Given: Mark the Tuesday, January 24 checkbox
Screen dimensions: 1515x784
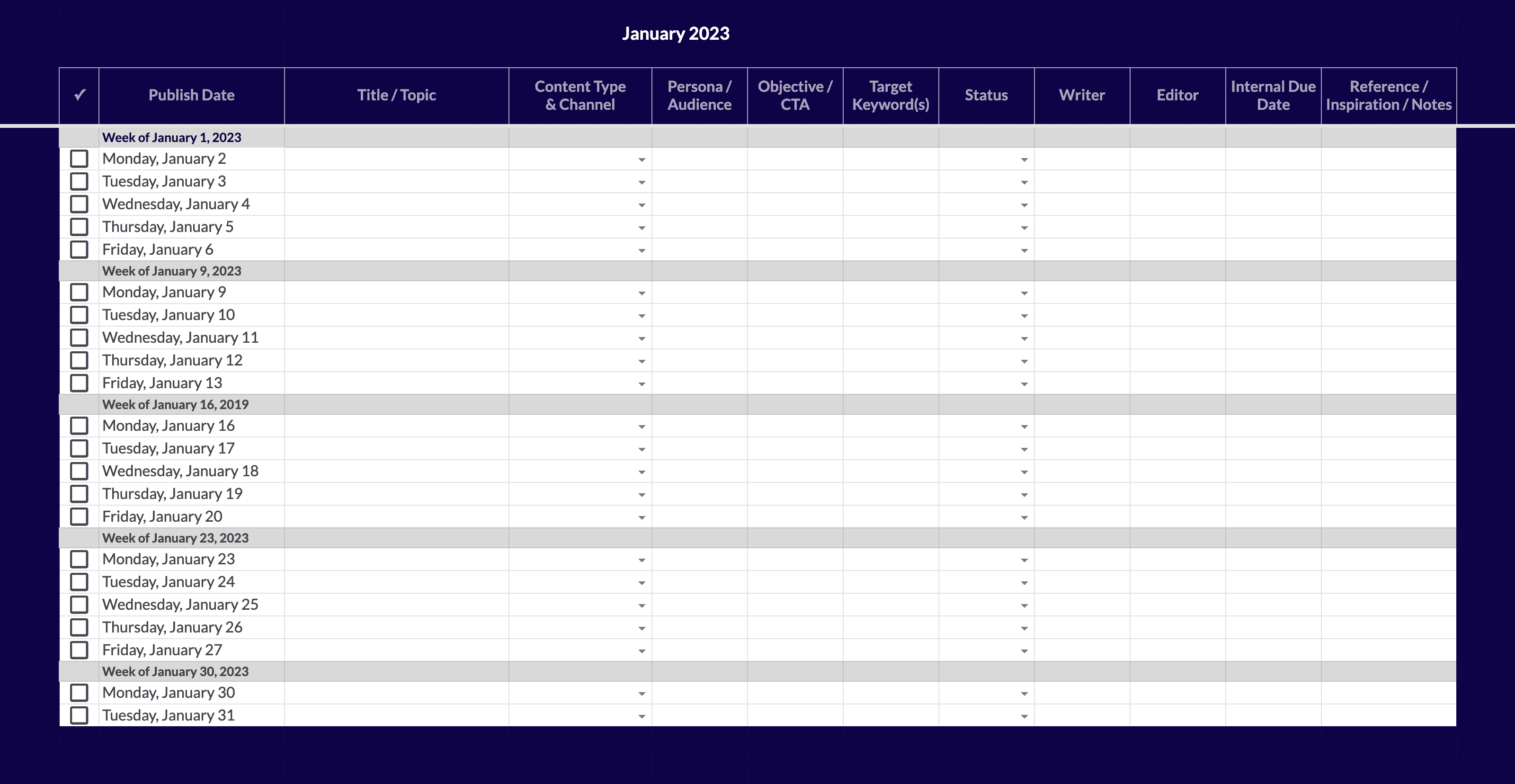Looking at the screenshot, I should coord(79,582).
